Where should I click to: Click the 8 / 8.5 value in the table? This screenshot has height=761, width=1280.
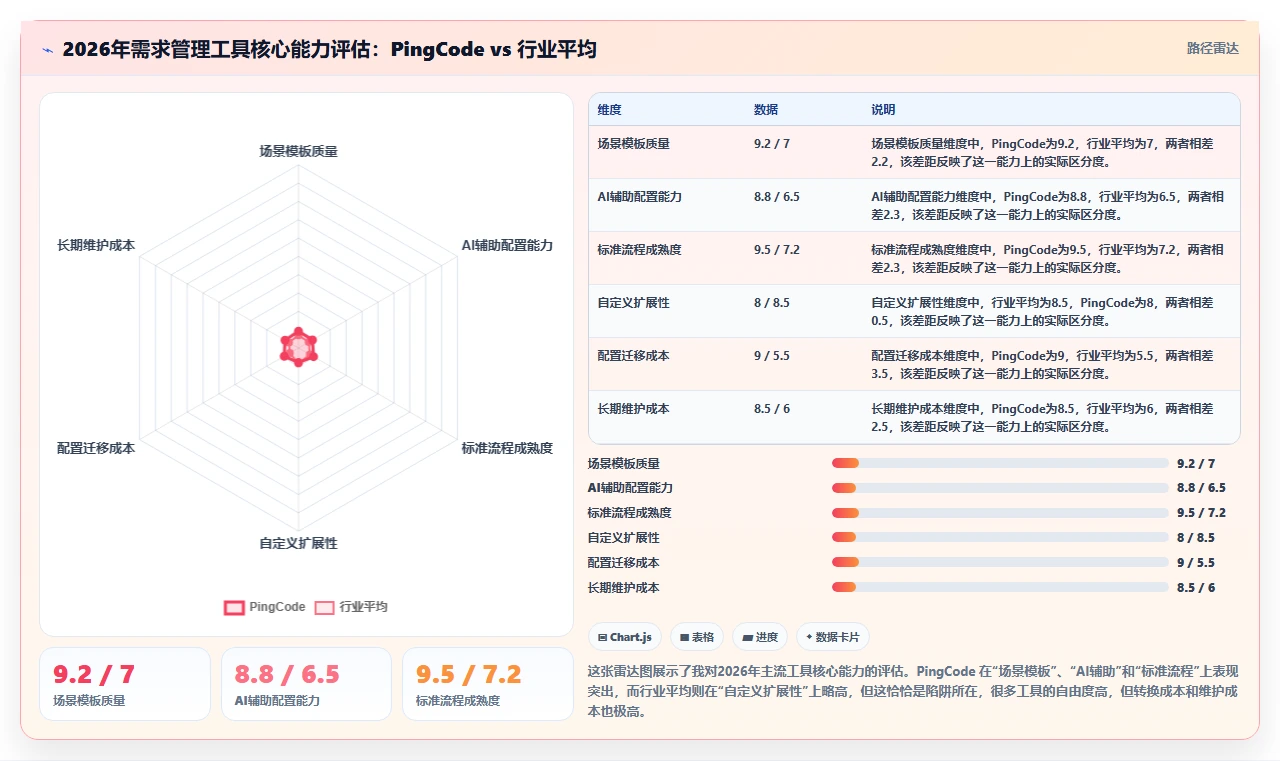tap(772, 302)
